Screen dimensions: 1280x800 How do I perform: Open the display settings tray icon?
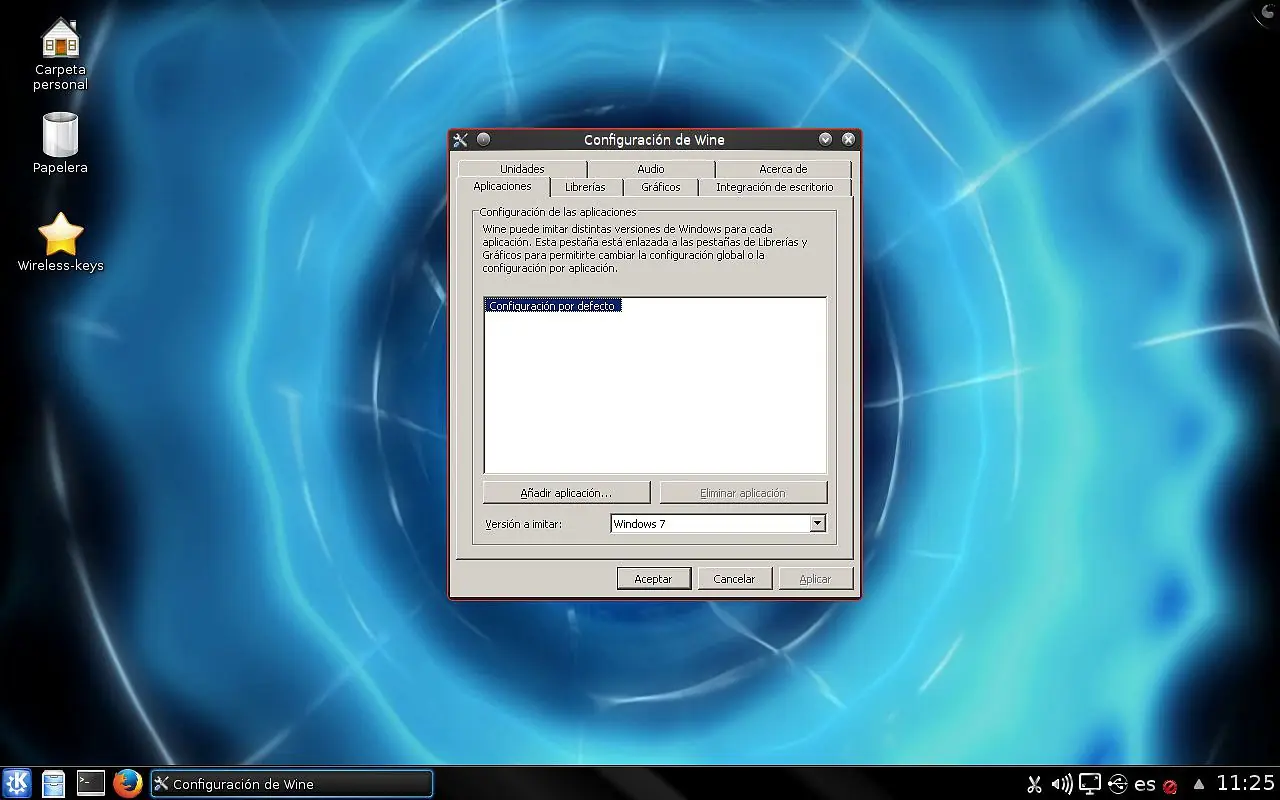[x=1090, y=785]
